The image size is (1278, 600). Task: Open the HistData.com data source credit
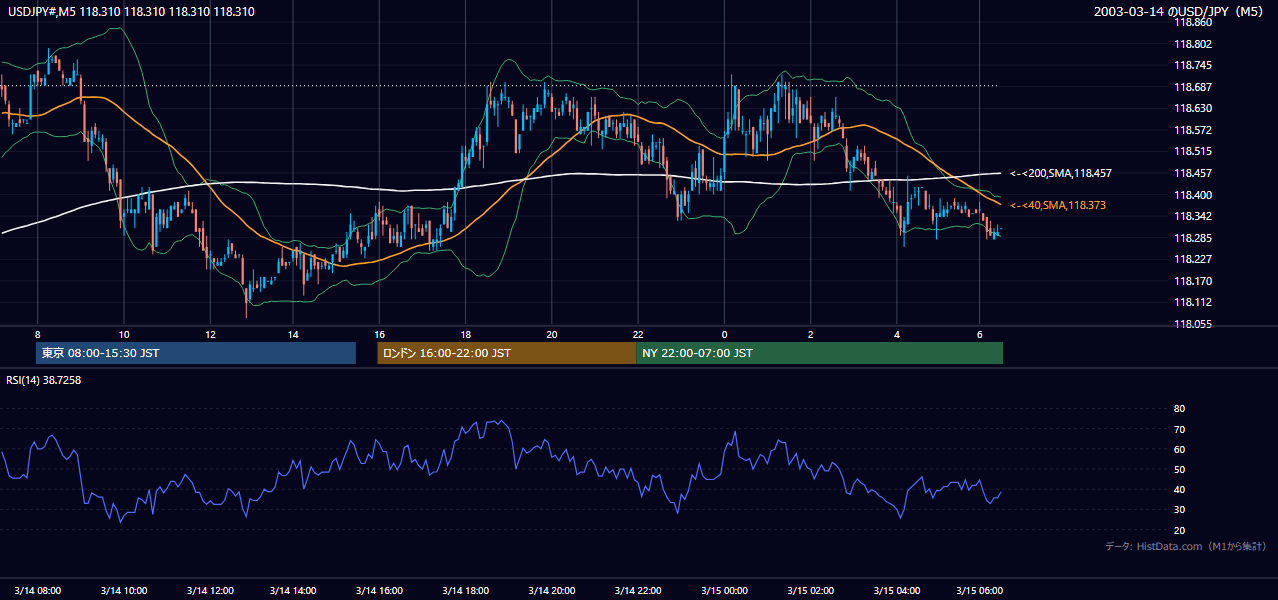coord(1186,547)
